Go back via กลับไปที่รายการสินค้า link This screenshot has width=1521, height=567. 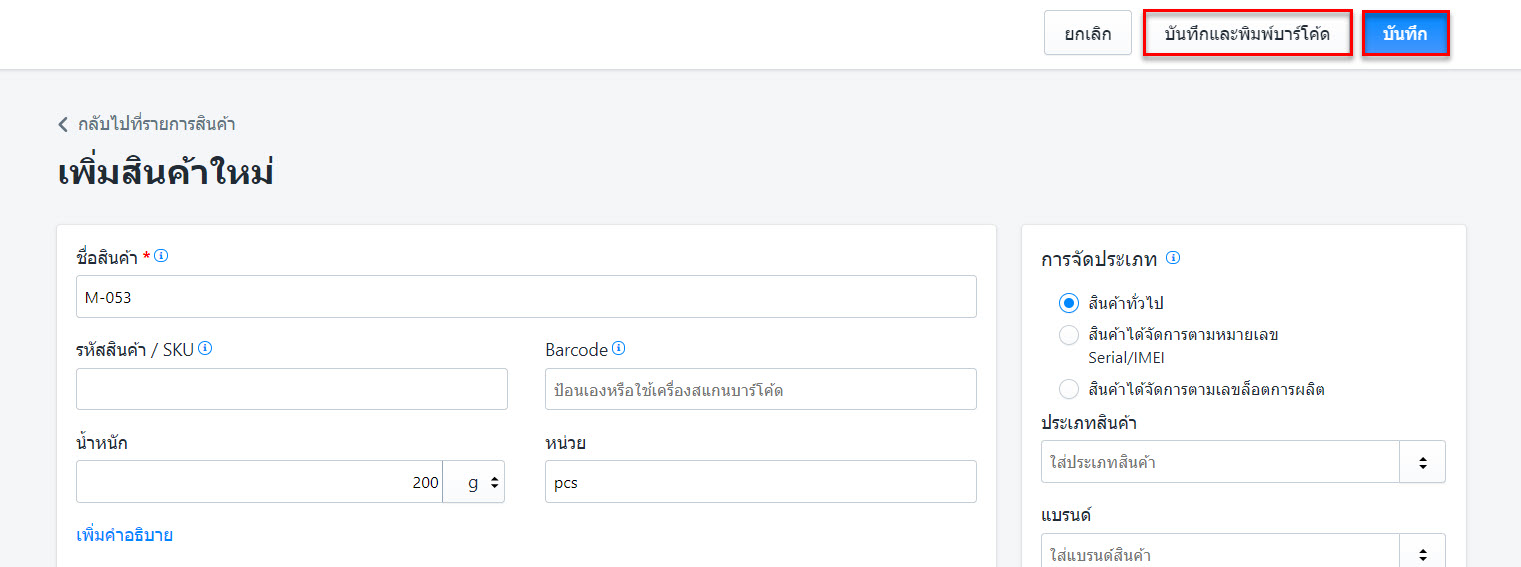[156, 125]
